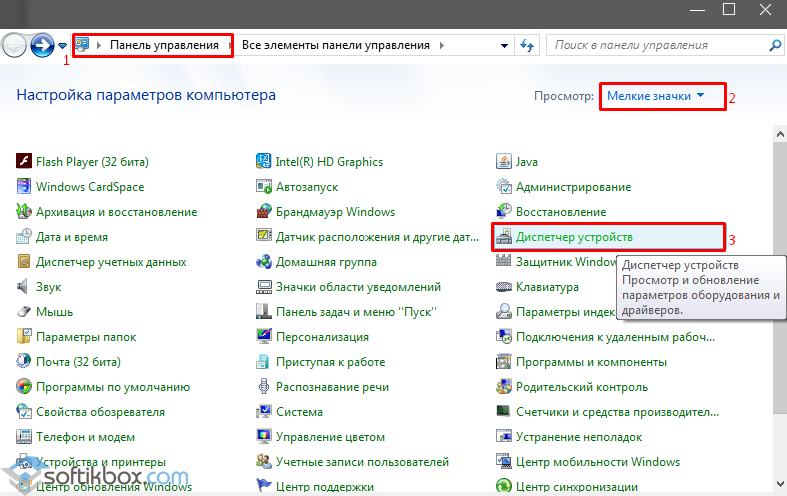Click the Диспетчер устройств icon

503,236
